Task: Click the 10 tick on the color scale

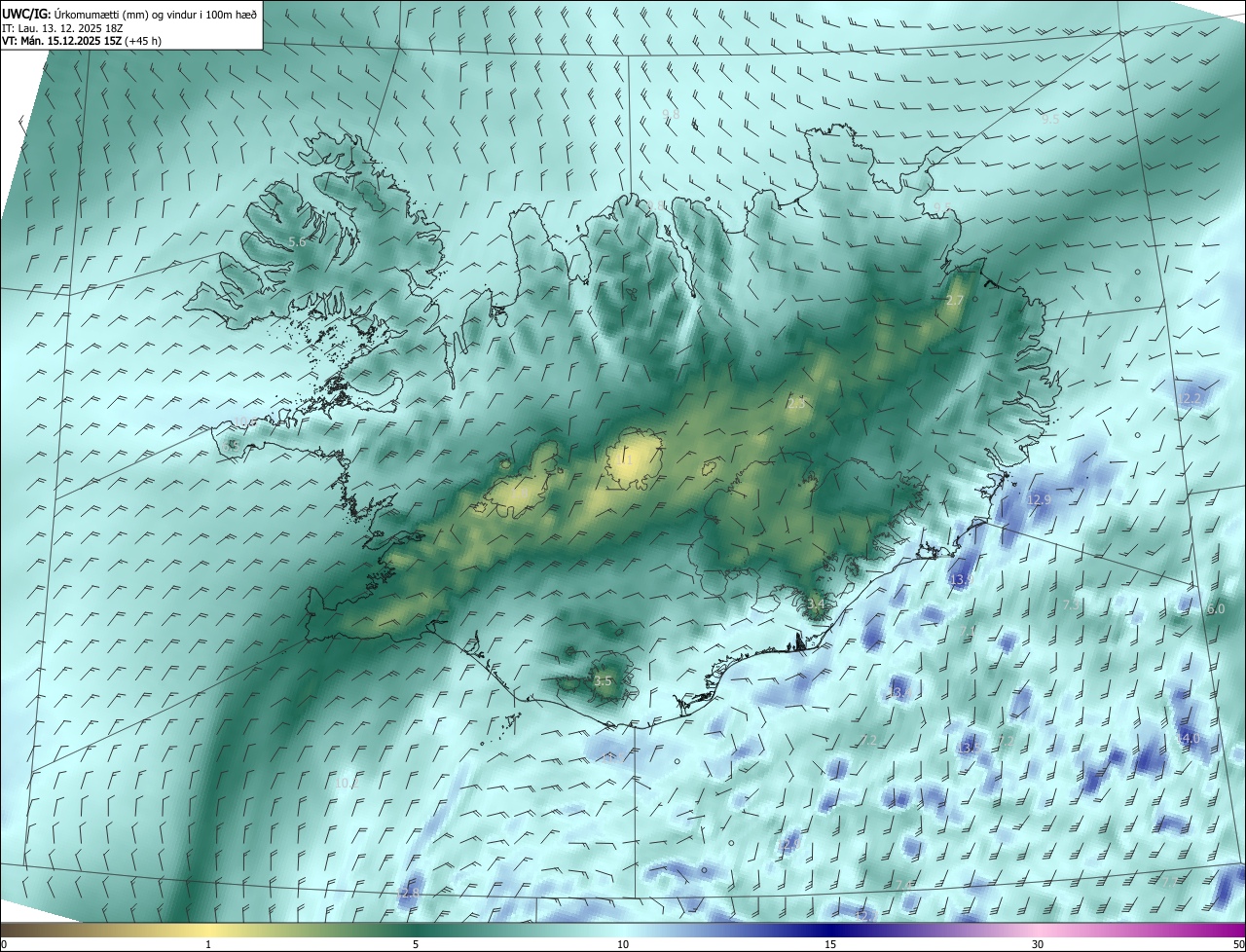Action: pyautogui.click(x=623, y=945)
